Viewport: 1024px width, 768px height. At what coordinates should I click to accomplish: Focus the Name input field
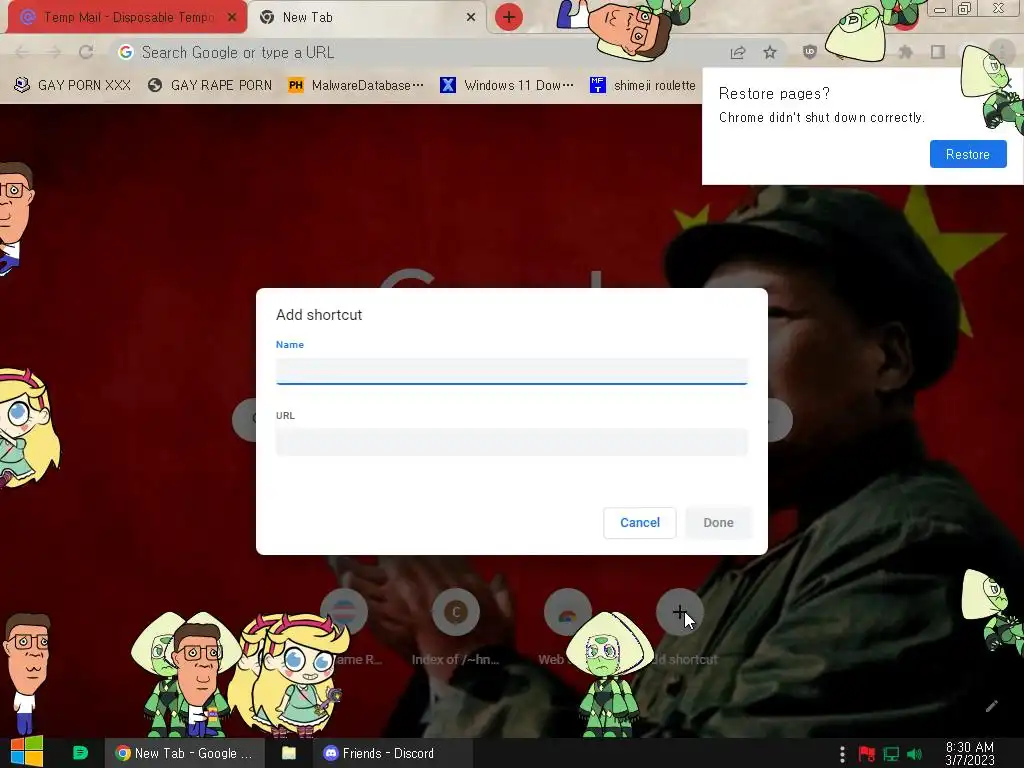[x=511, y=371]
